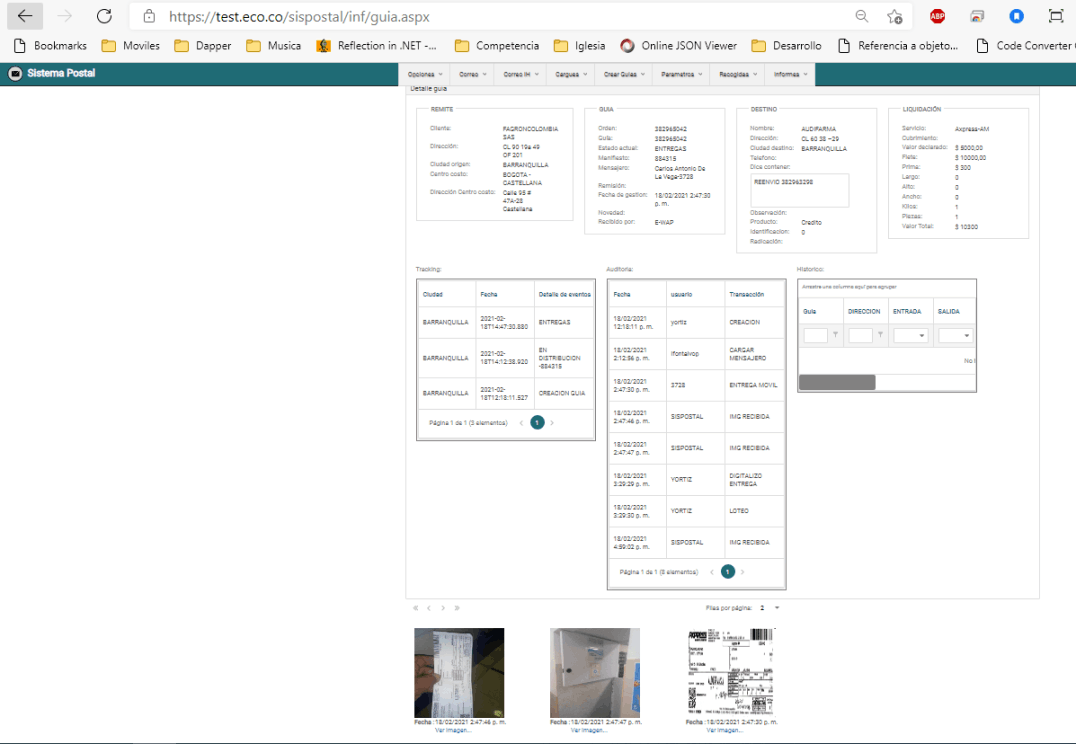Add page to favorites with star icon

pos(895,16)
